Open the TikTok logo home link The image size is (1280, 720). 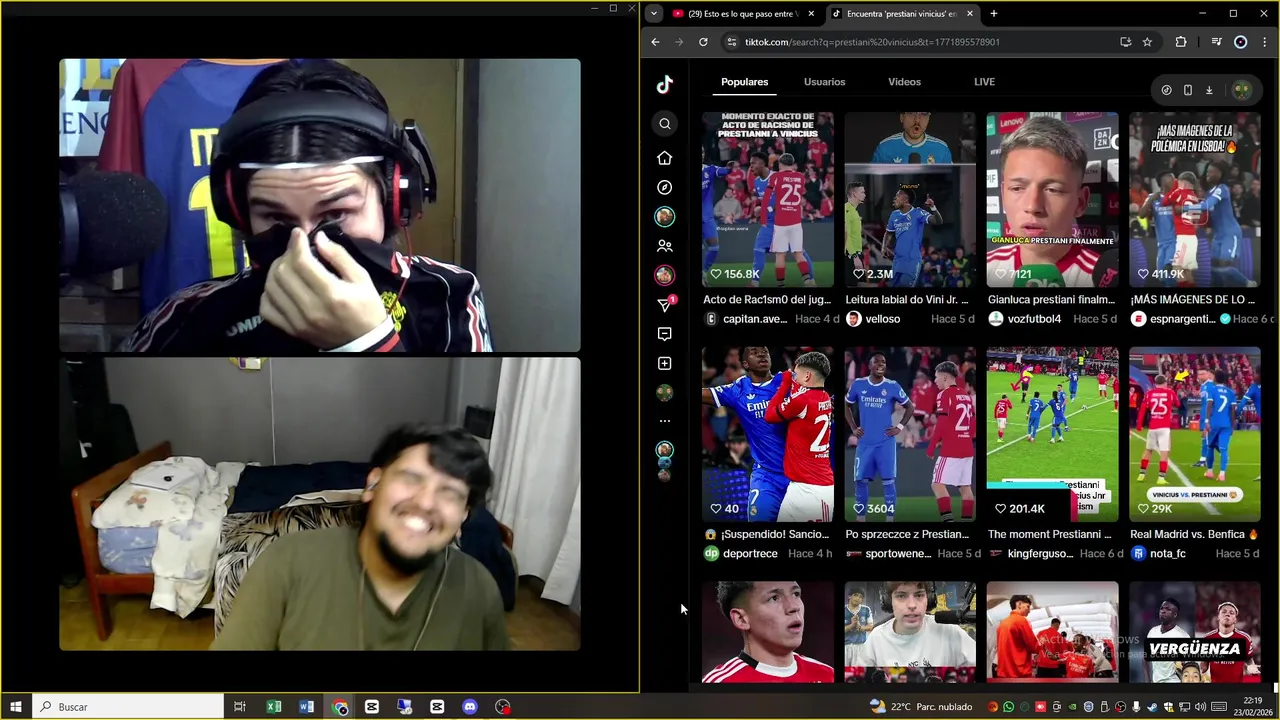(x=665, y=85)
